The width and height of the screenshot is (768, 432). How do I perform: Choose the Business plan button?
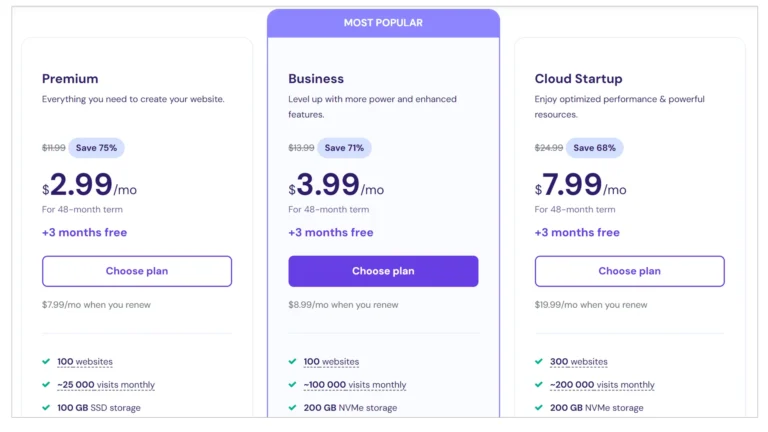point(383,271)
